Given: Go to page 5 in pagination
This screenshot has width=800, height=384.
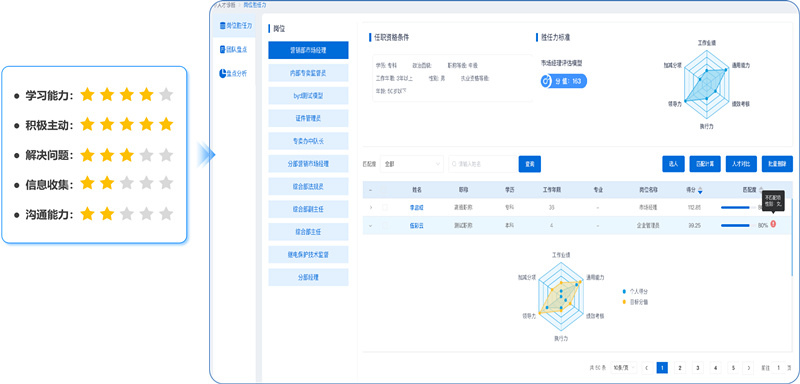Looking at the screenshot, I should click(733, 368).
